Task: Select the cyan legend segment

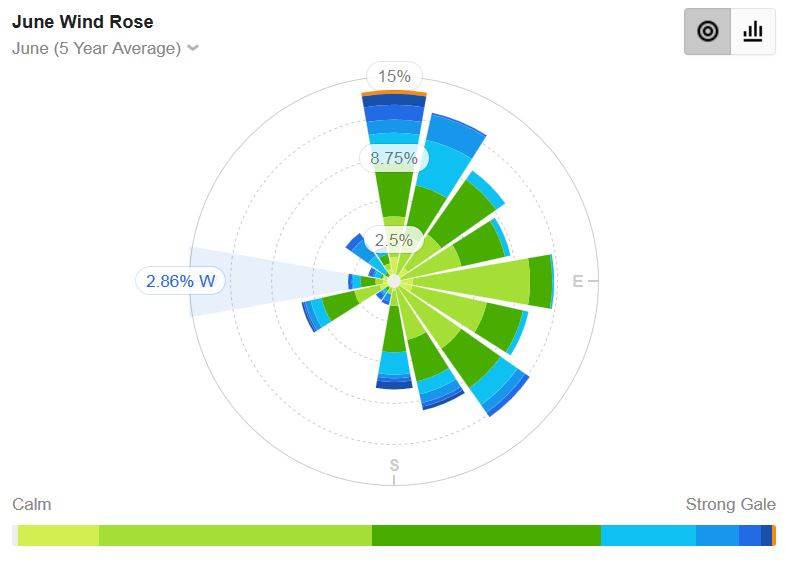Action: pyautogui.click(x=648, y=536)
